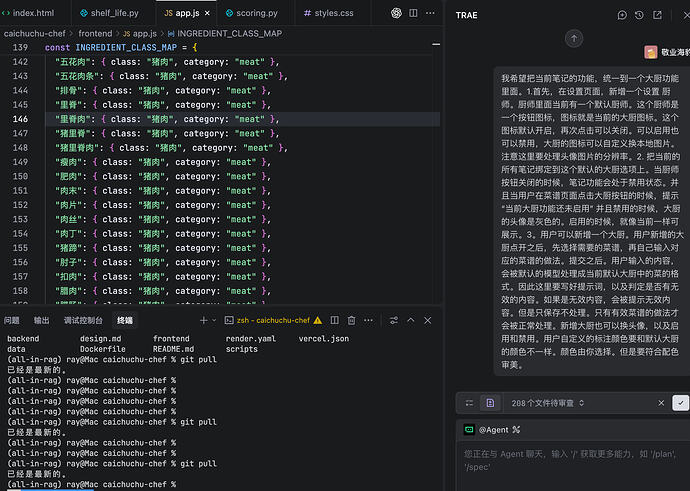The image size is (690, 491).
Task: Click the "五花肉条" key on line 143
Action: 78,76
